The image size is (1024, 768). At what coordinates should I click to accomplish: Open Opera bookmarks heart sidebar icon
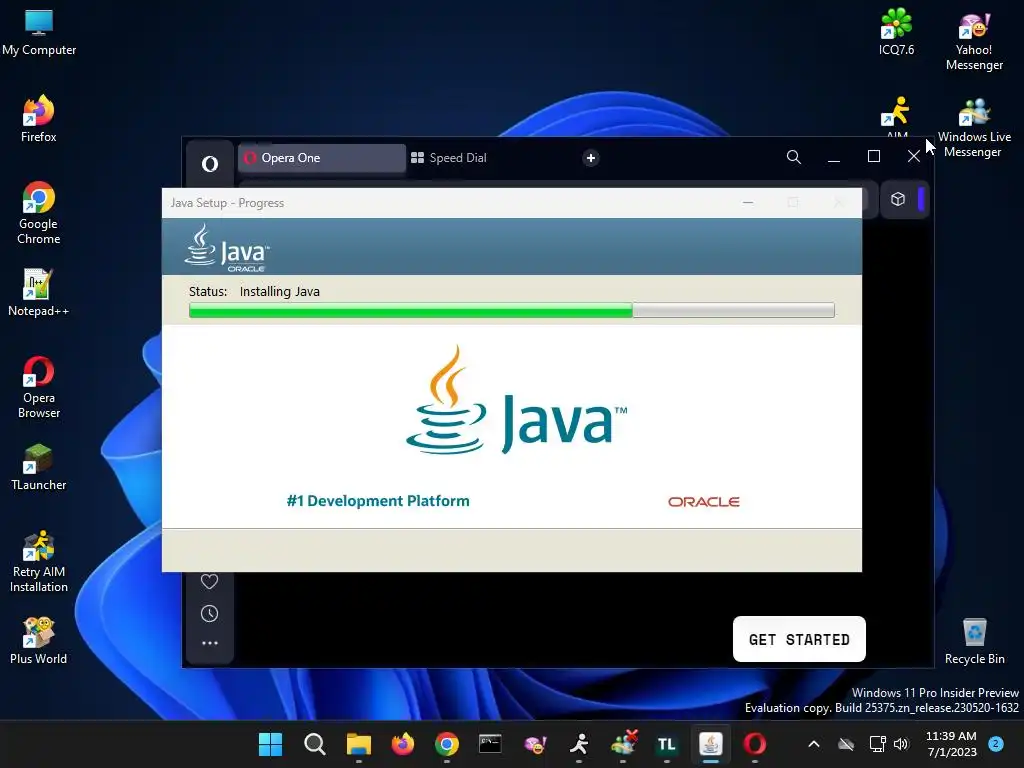[x=209, y=581]
